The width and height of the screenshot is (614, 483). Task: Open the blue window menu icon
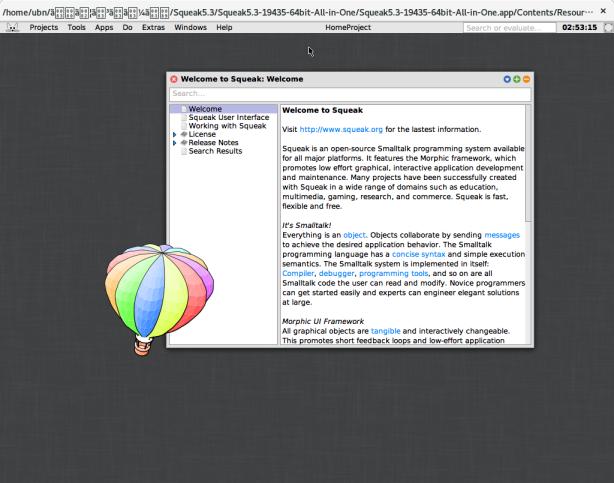[507, 79]
